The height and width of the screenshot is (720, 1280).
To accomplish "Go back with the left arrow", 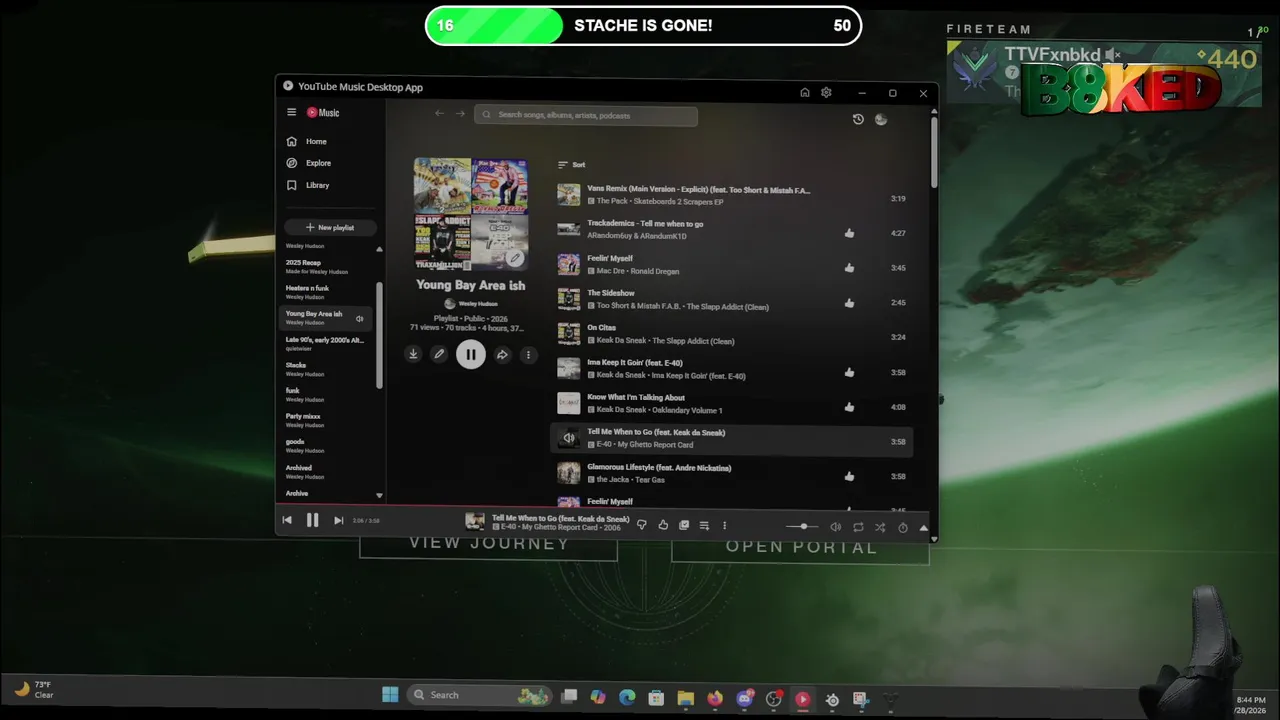I will (x=439, y=114).
